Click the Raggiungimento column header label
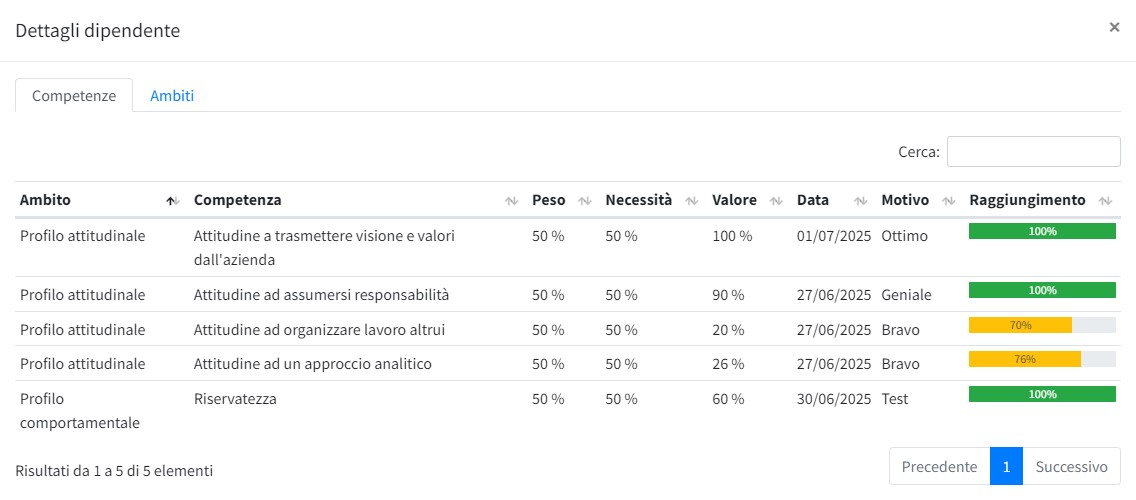This screenshot has width=1136, height=500. [1027, 200]
